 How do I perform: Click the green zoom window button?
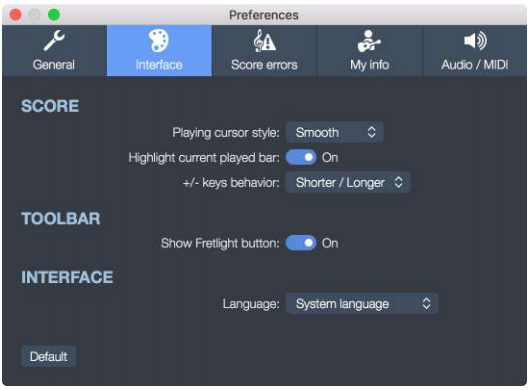[54, 15]
